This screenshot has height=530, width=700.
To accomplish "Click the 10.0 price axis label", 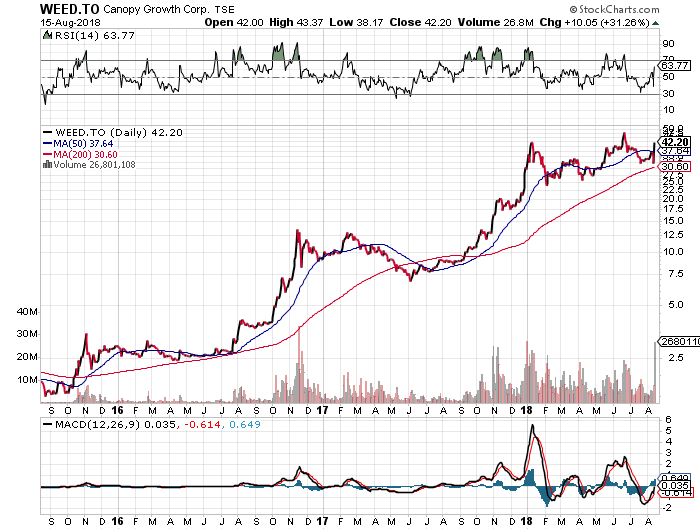I will pyautogui.click(x=673, y=251).
